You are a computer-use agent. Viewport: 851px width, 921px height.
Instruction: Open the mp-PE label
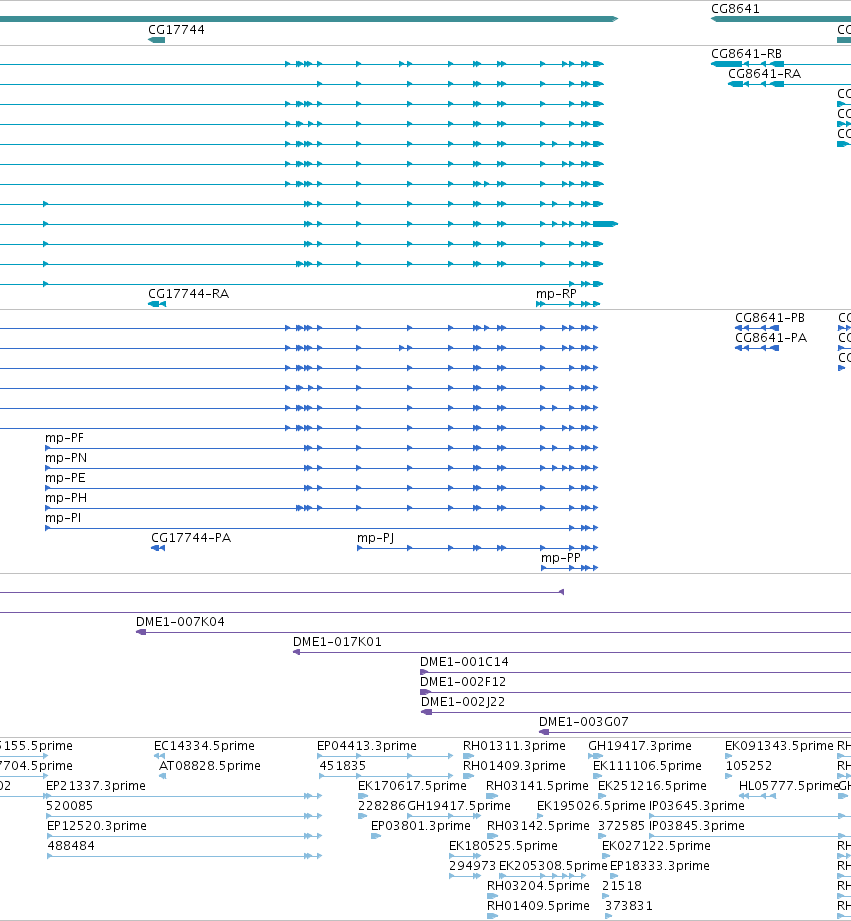pos(65,478)
